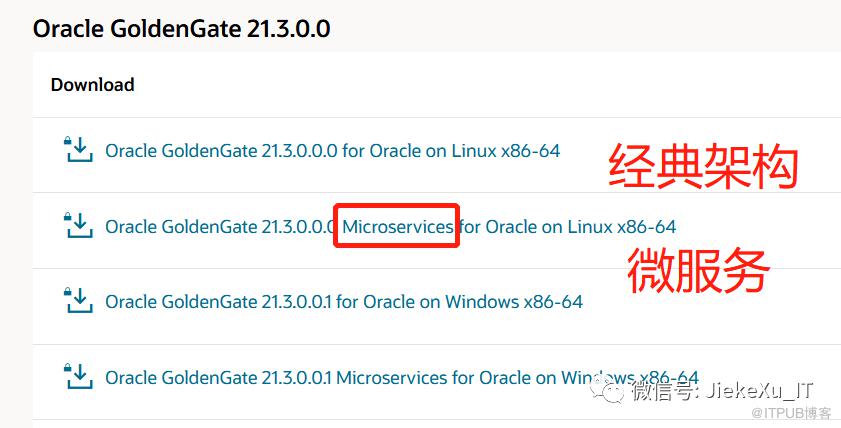
Task: Click download arrow icon for 21.3.0.0.1 Windows non-Microservices
Action: 80,303
